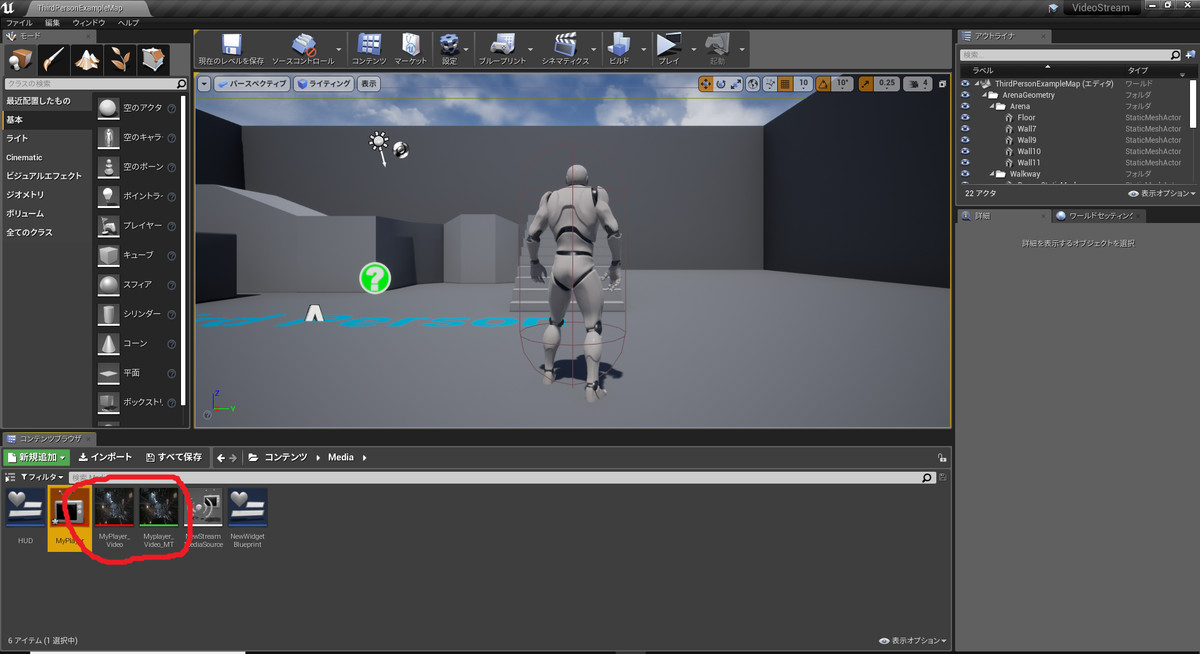Toggle visibility eye for Wall7
The width and height of the screenshot is (1200, 654).
[965, 129]
